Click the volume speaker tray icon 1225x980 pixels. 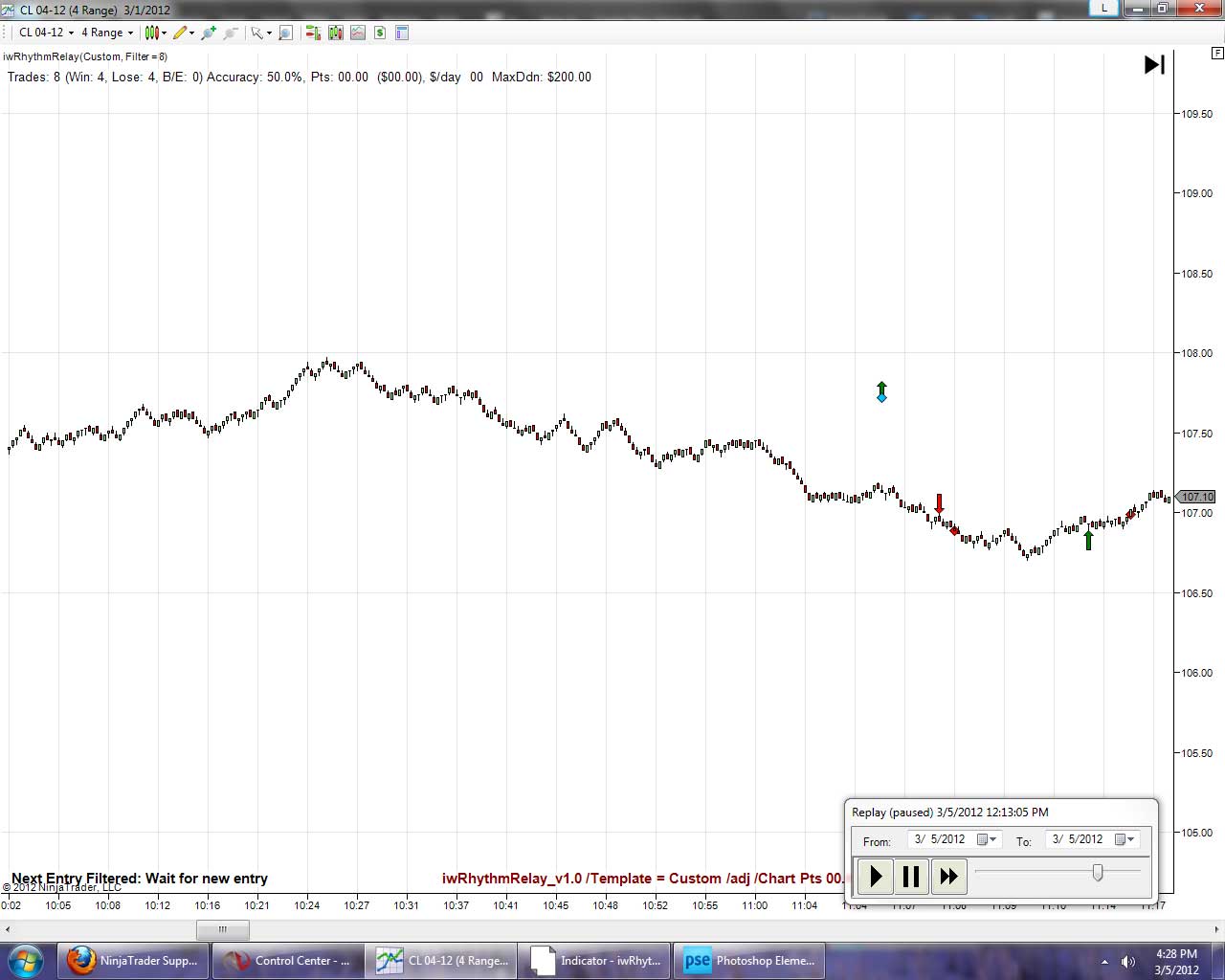coord(1128,961)
